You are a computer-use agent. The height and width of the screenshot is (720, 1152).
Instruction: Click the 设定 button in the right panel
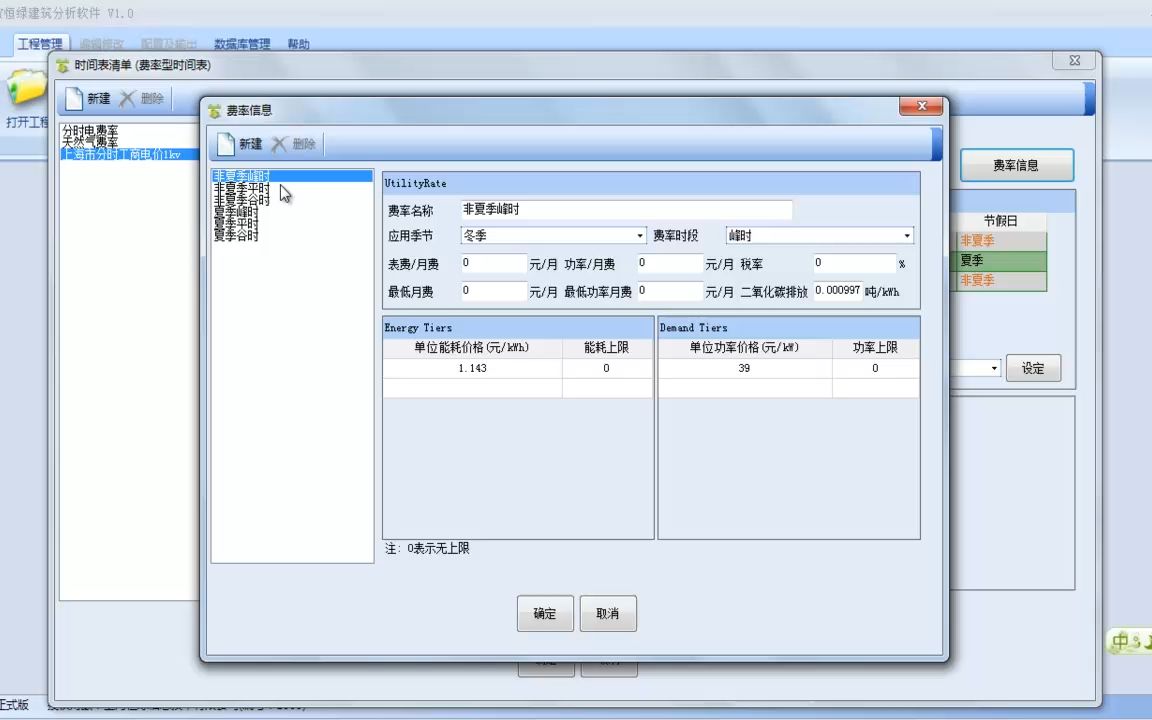click(x=1033, y=368)
